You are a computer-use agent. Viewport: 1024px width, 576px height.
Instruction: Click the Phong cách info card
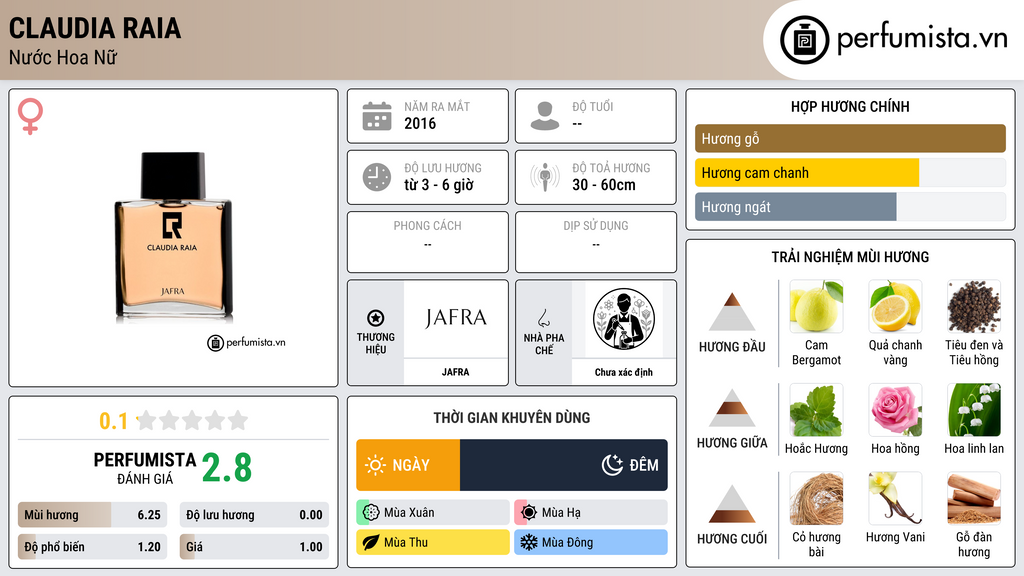pos(428,242)
